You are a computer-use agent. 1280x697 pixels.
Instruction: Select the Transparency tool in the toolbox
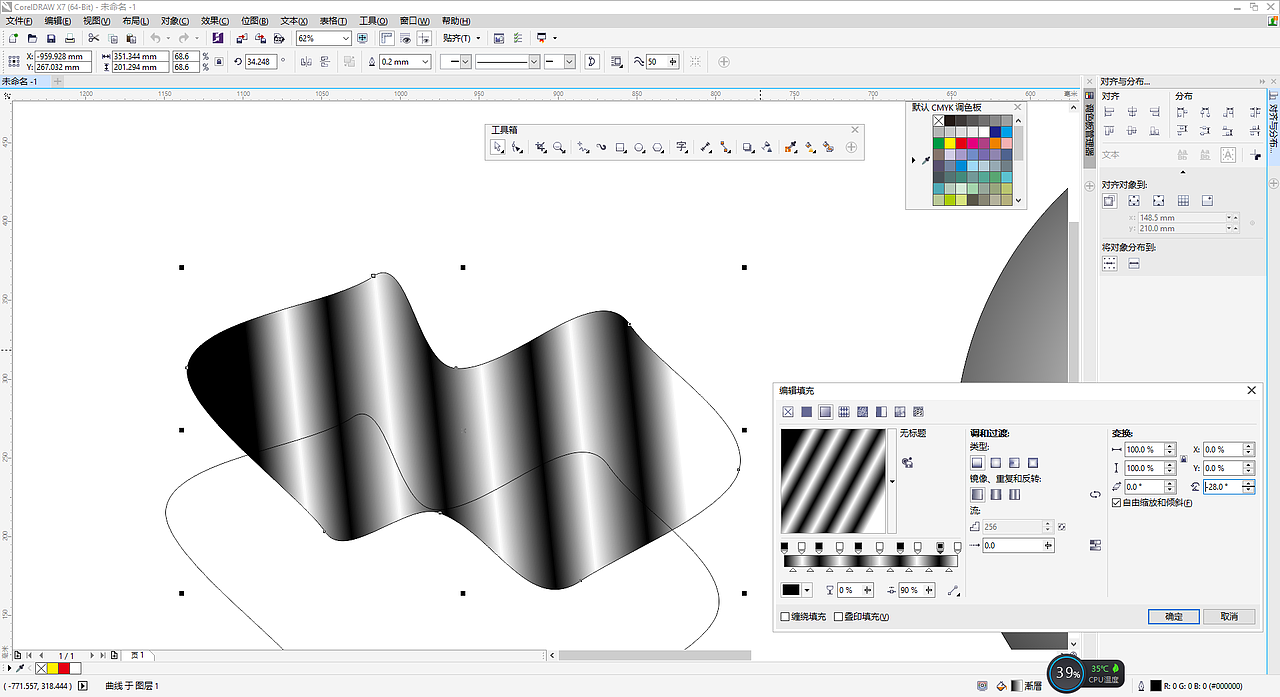coord(767,147)
